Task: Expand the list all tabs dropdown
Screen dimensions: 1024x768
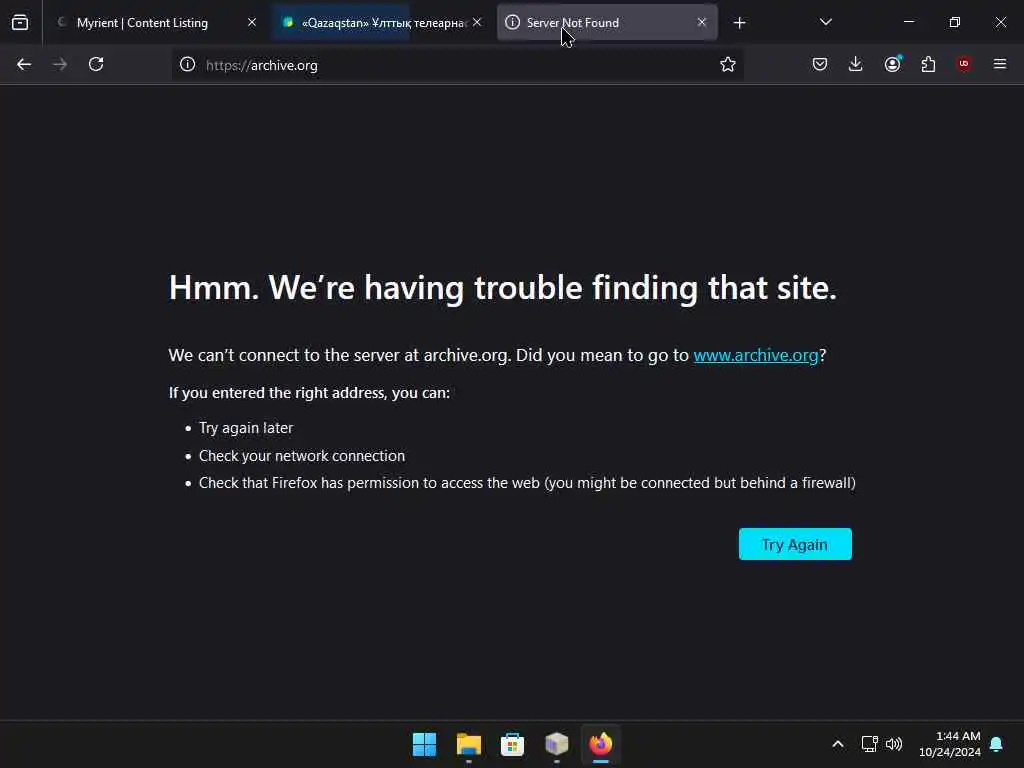Action: [x=825, y=22]
